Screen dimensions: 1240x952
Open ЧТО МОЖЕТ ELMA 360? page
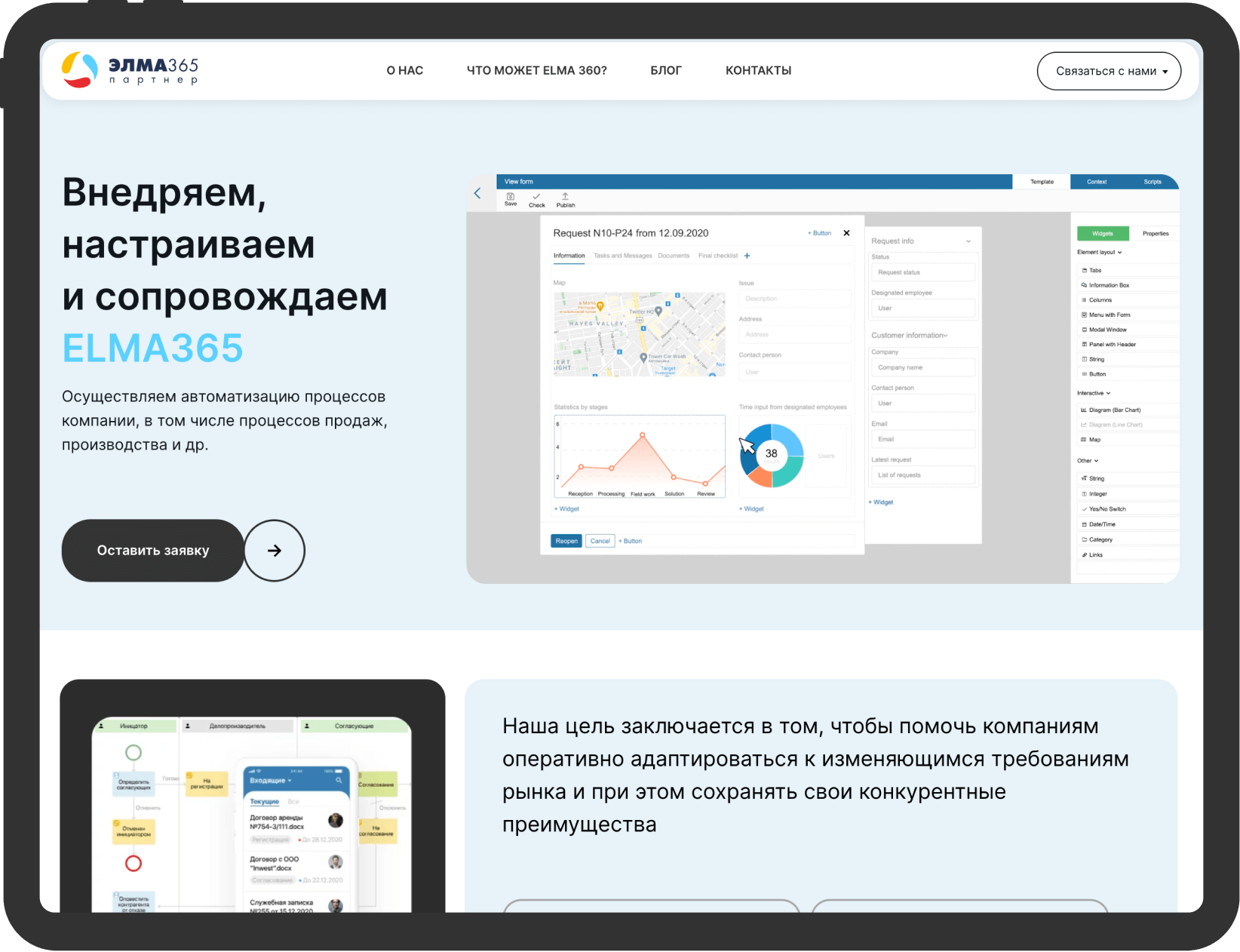pyautogui.click(x=537, y=70)
